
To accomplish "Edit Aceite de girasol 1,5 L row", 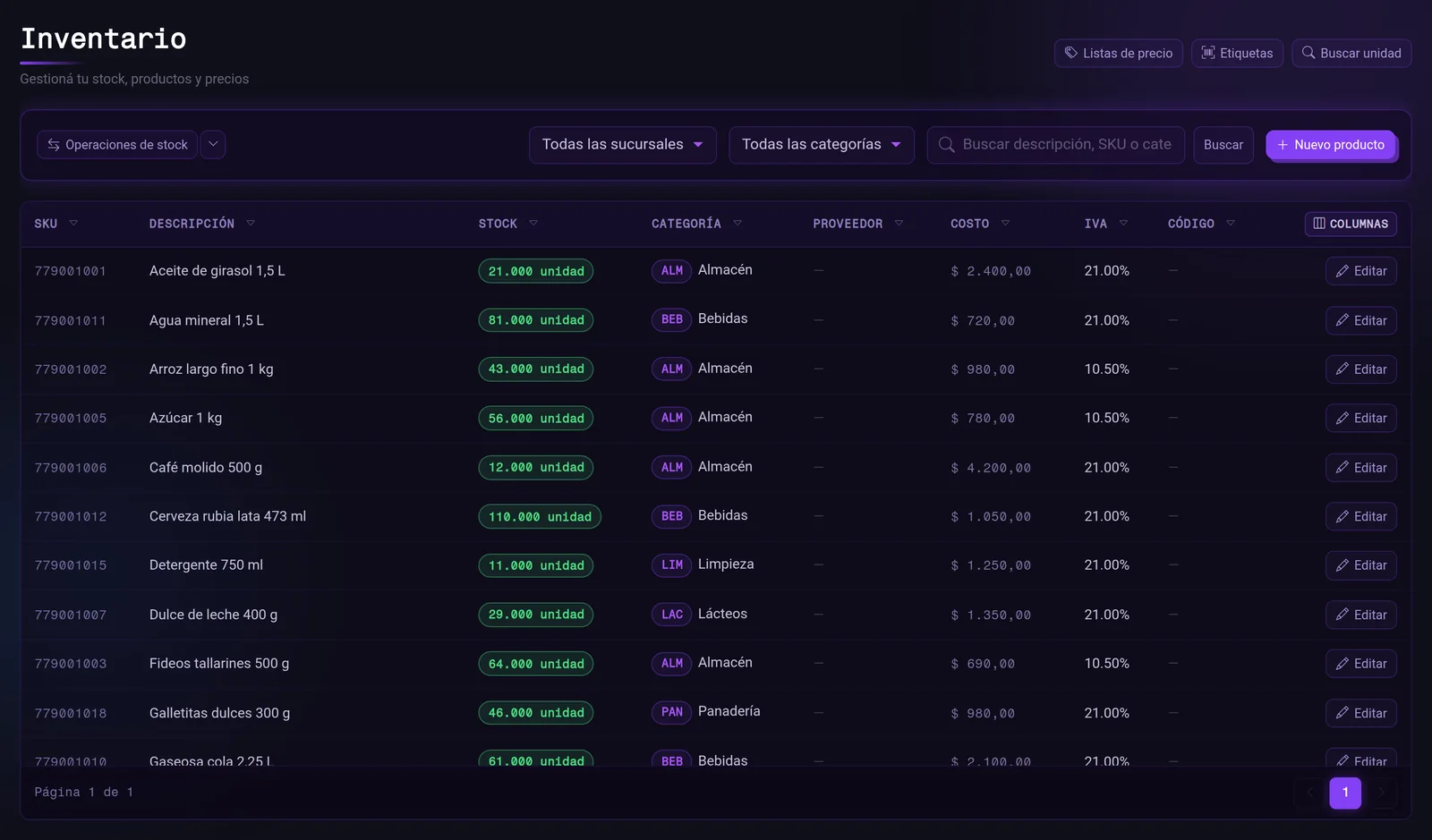I will [1361, 271].
